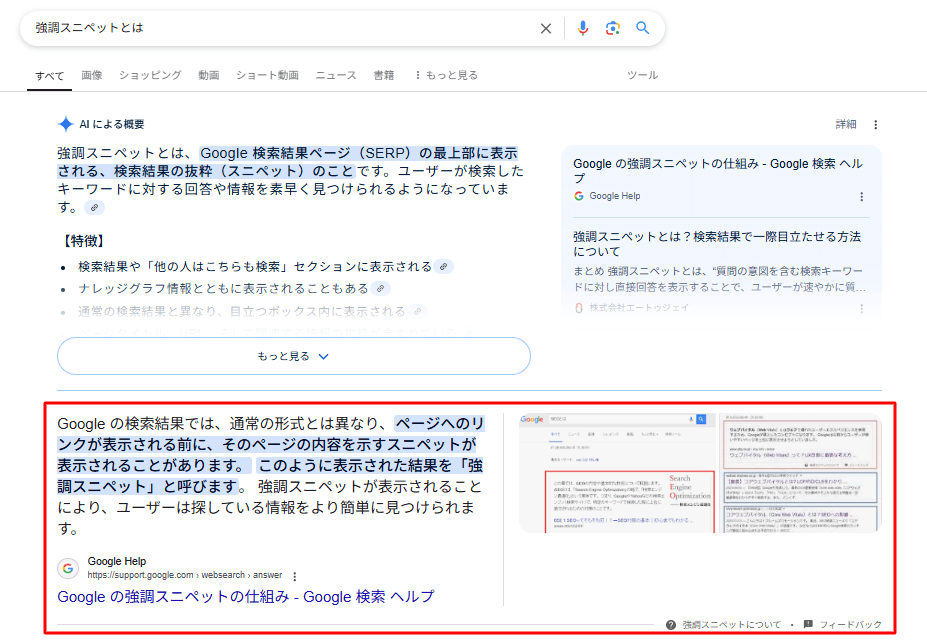Select the すべて tab
The image size is (927, 643).
click(50, 76)
